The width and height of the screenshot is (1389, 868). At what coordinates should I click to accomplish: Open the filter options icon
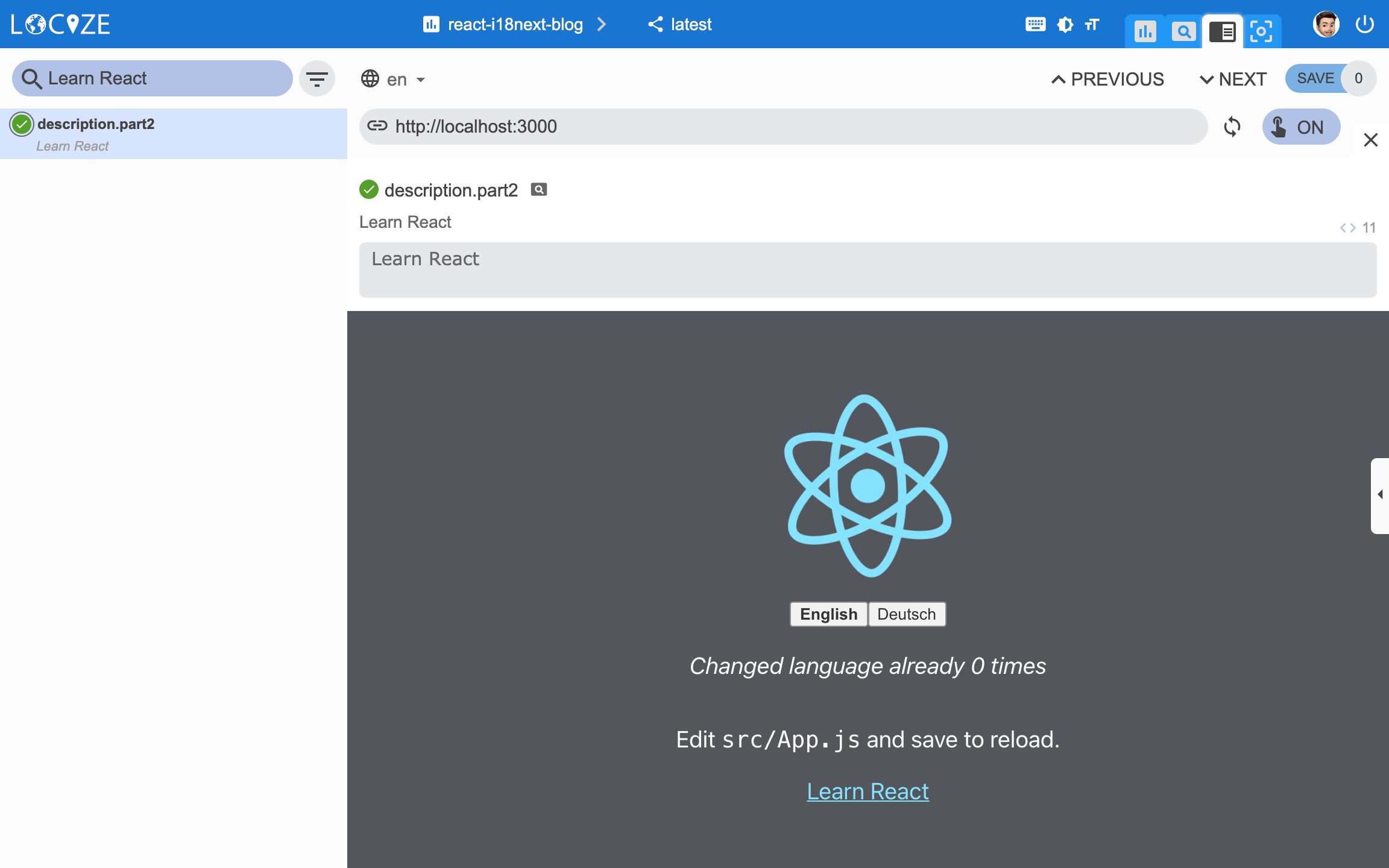point(317,78)
